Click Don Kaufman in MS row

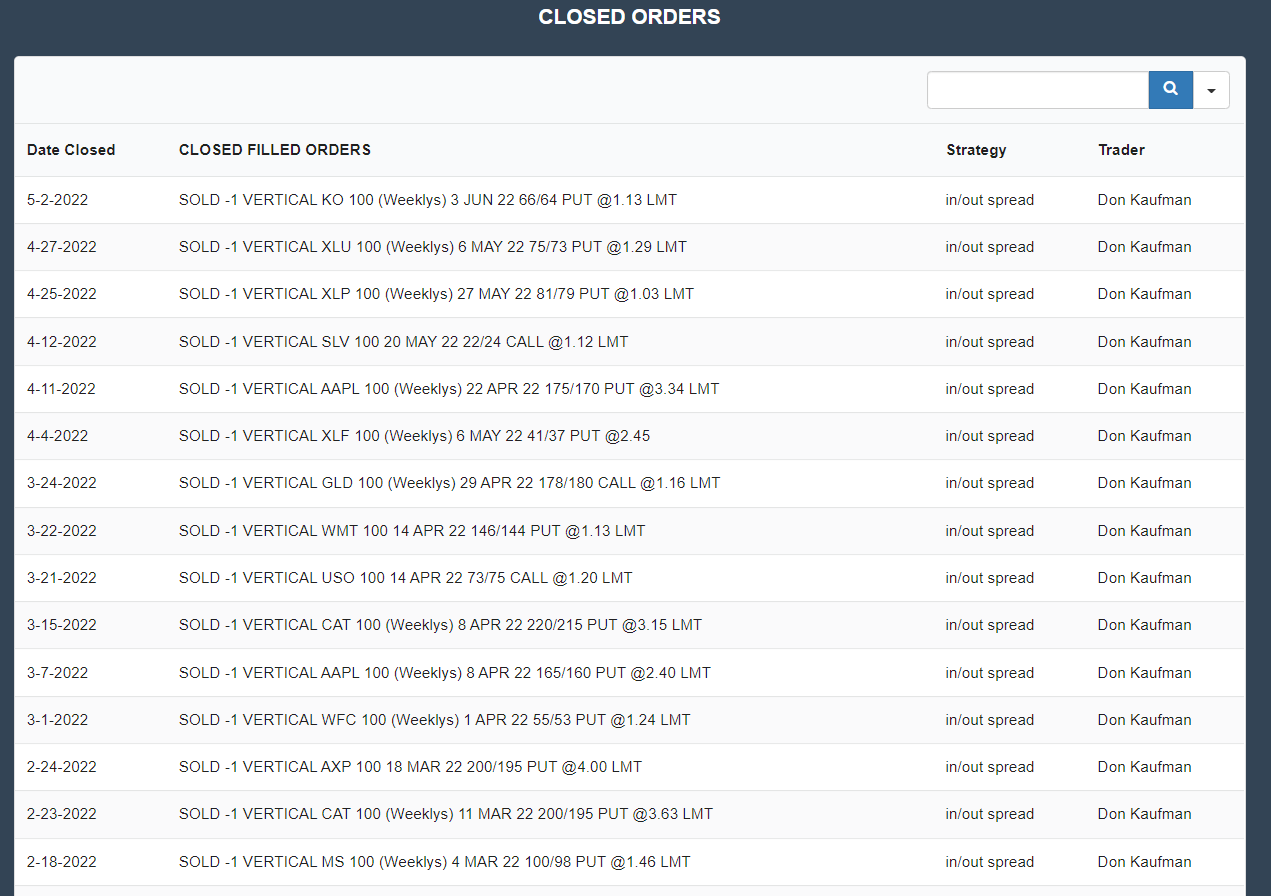pos(1145,862)
